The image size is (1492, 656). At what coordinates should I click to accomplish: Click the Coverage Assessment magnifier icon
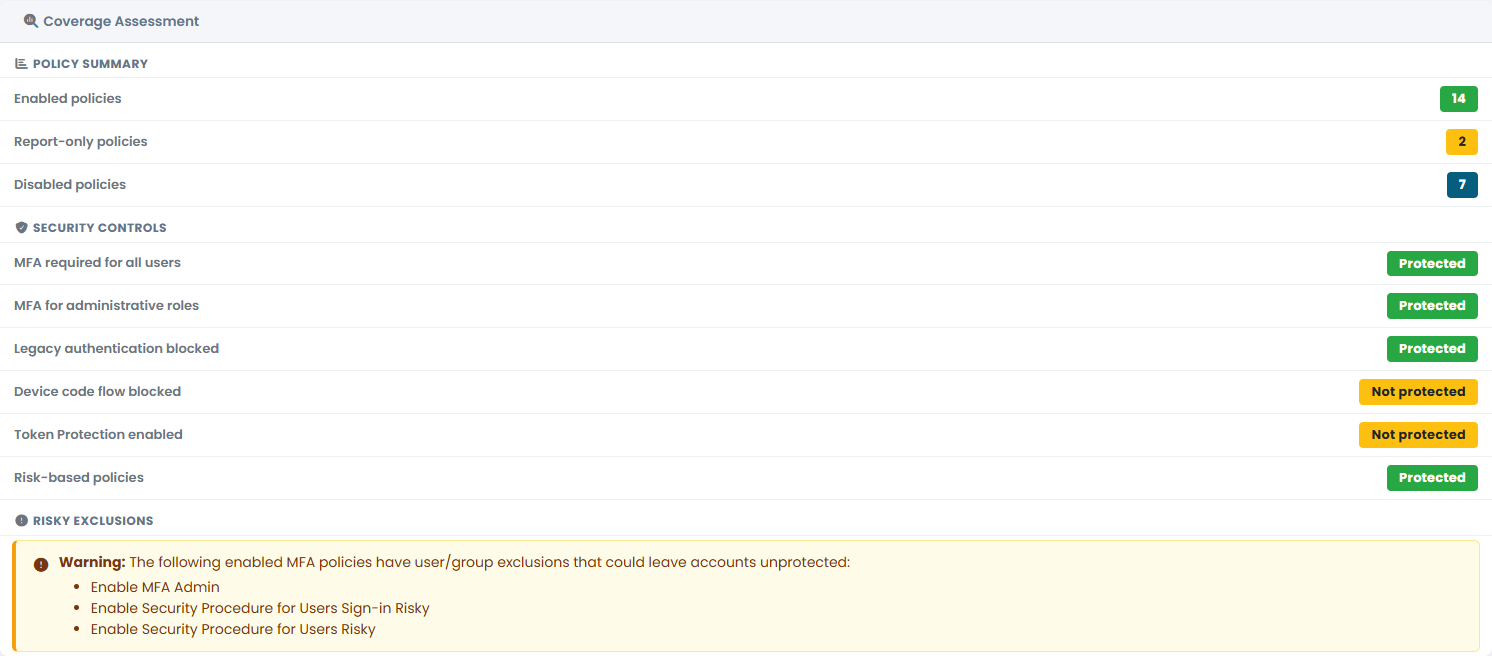click(x=30, y=21)
